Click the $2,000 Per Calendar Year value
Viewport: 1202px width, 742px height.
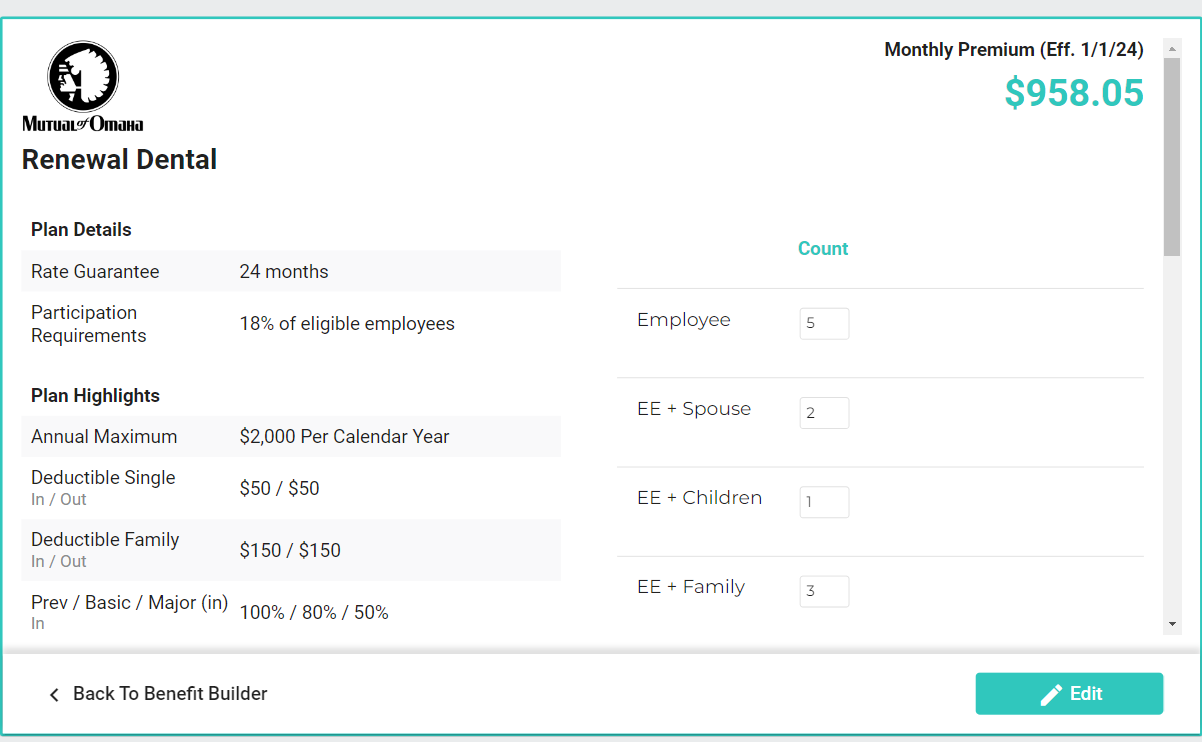(x=344, y=437)
